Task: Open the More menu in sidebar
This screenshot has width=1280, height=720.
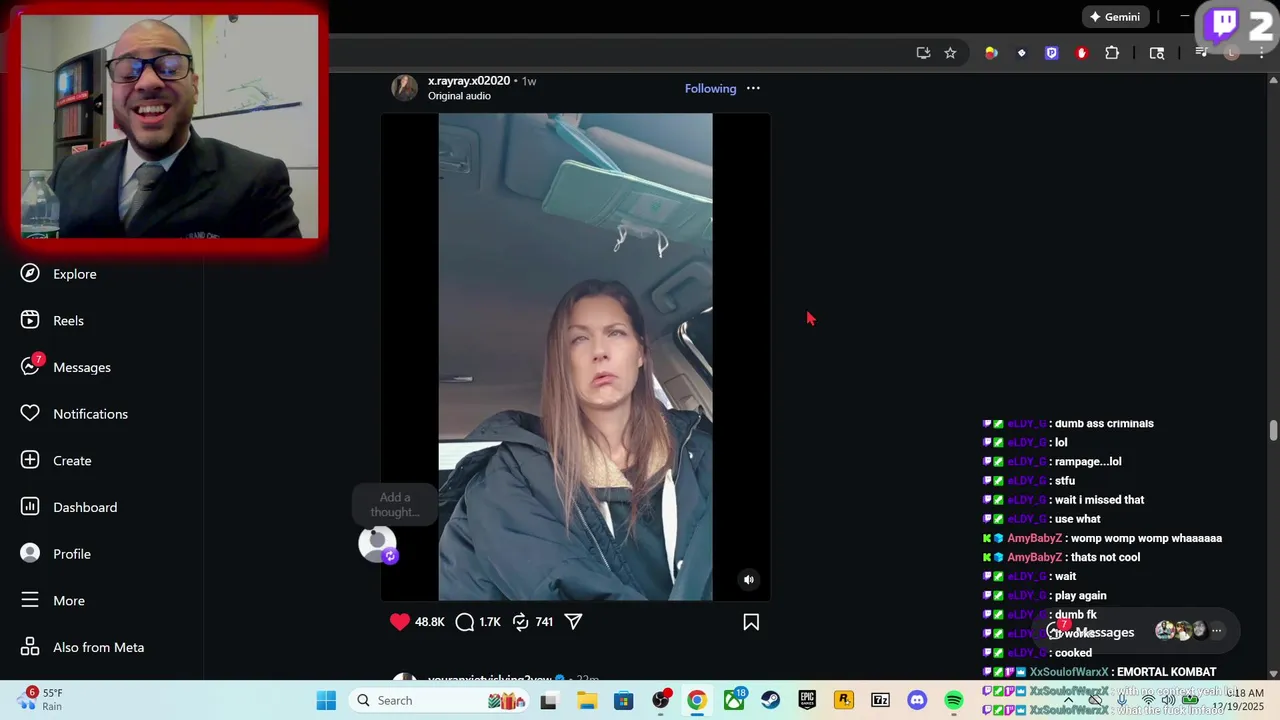Action: (52, 601)
